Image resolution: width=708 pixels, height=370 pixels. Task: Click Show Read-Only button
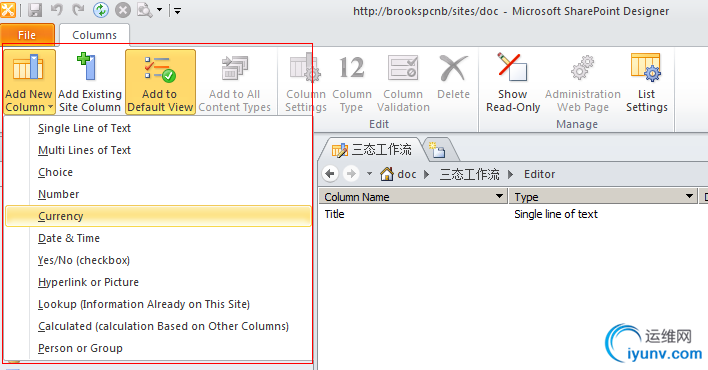(x=513, y=82)
